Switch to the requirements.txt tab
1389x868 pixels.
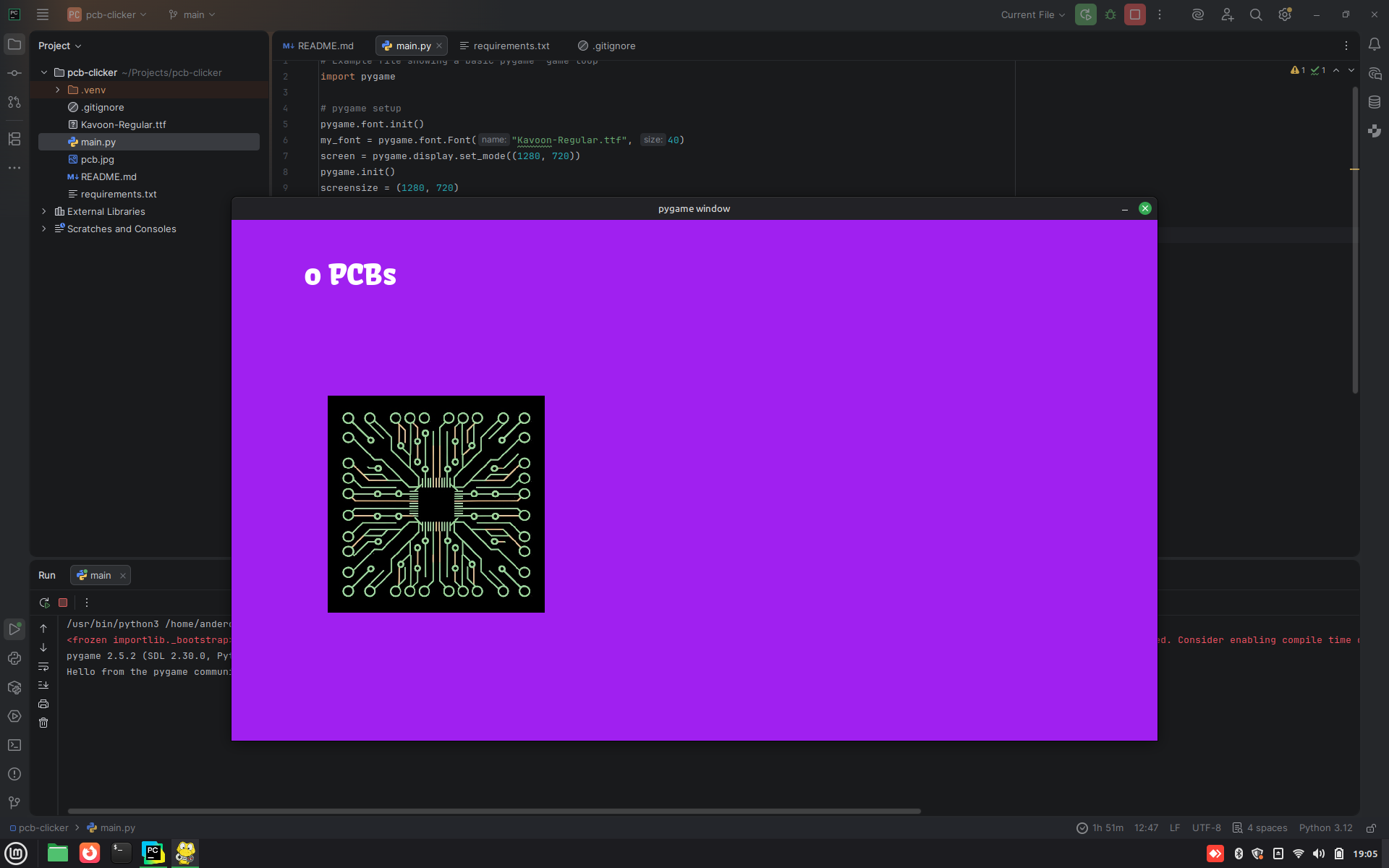[x=504, y=46]
